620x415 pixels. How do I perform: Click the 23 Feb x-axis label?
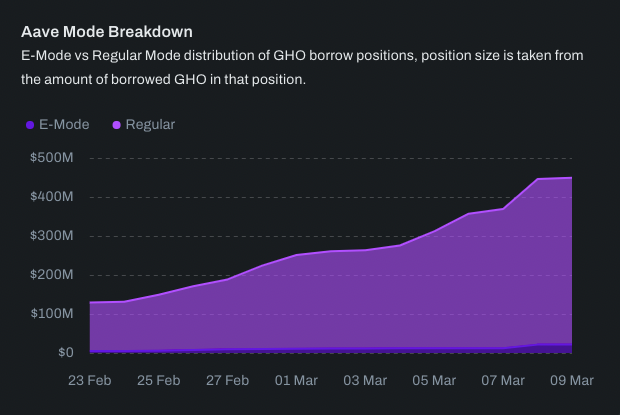[x=90, y=380]
